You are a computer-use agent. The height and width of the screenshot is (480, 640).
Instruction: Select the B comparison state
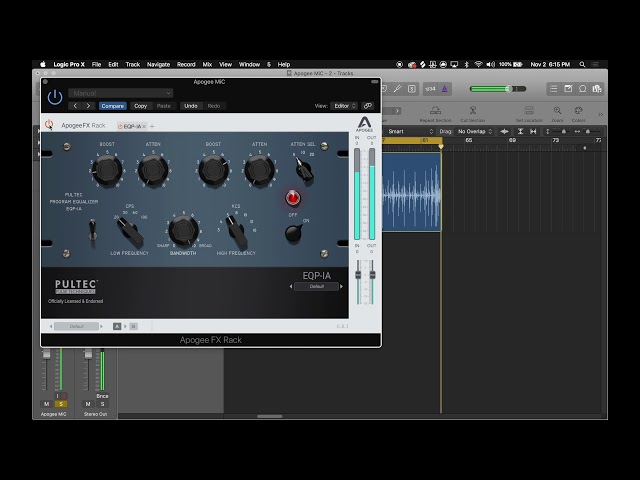133,326
